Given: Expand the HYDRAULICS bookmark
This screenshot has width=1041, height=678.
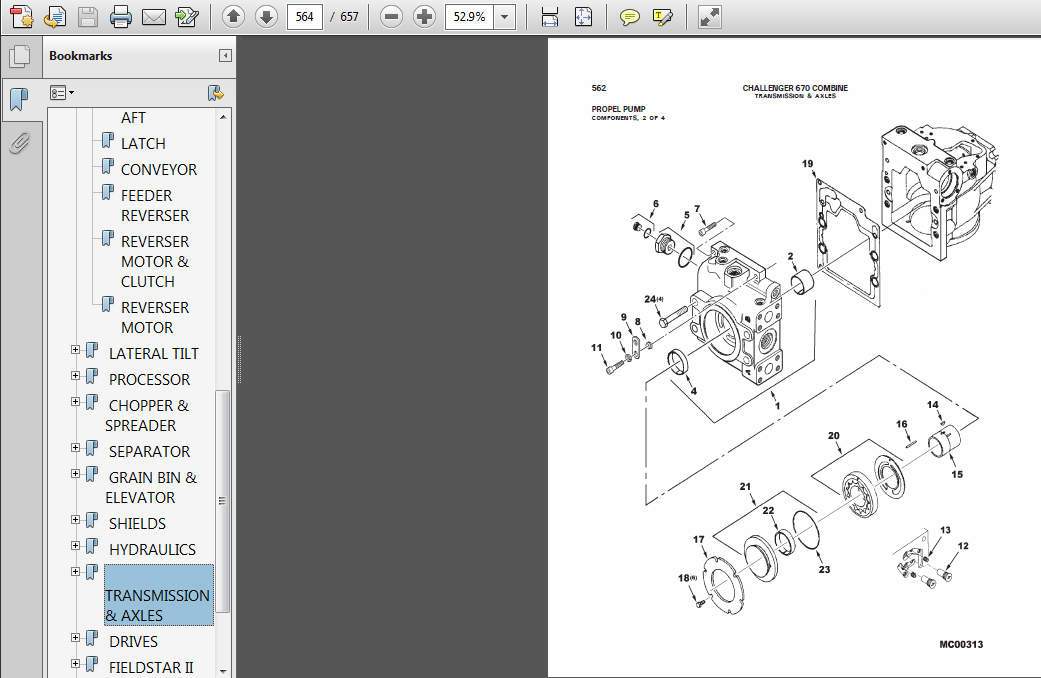Looking at the screenshot, I should click(76, 546).
